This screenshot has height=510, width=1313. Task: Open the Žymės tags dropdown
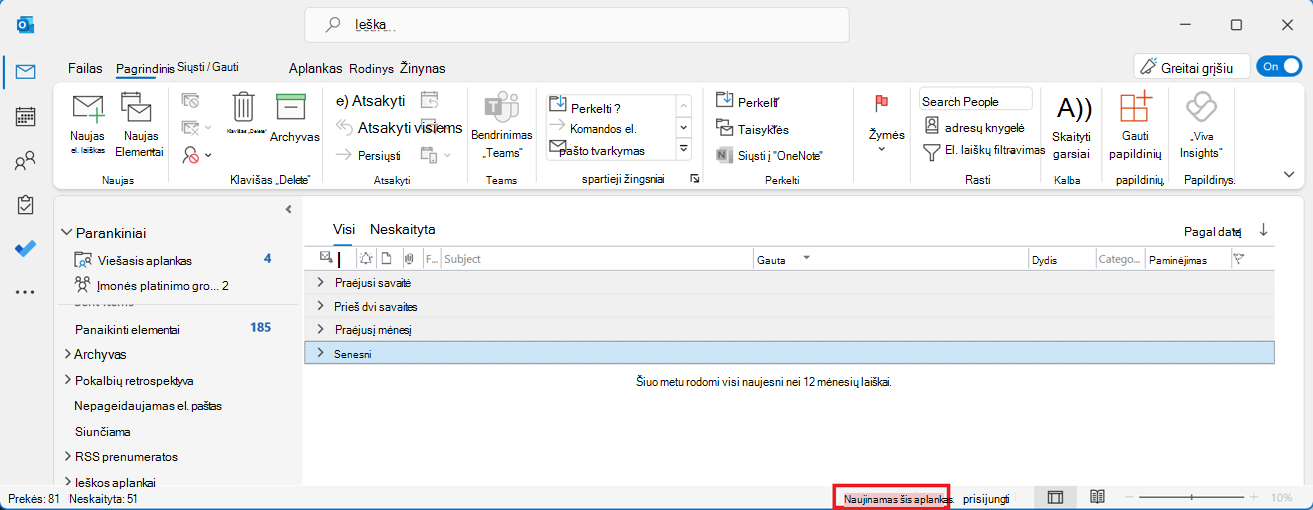point(882,149)
